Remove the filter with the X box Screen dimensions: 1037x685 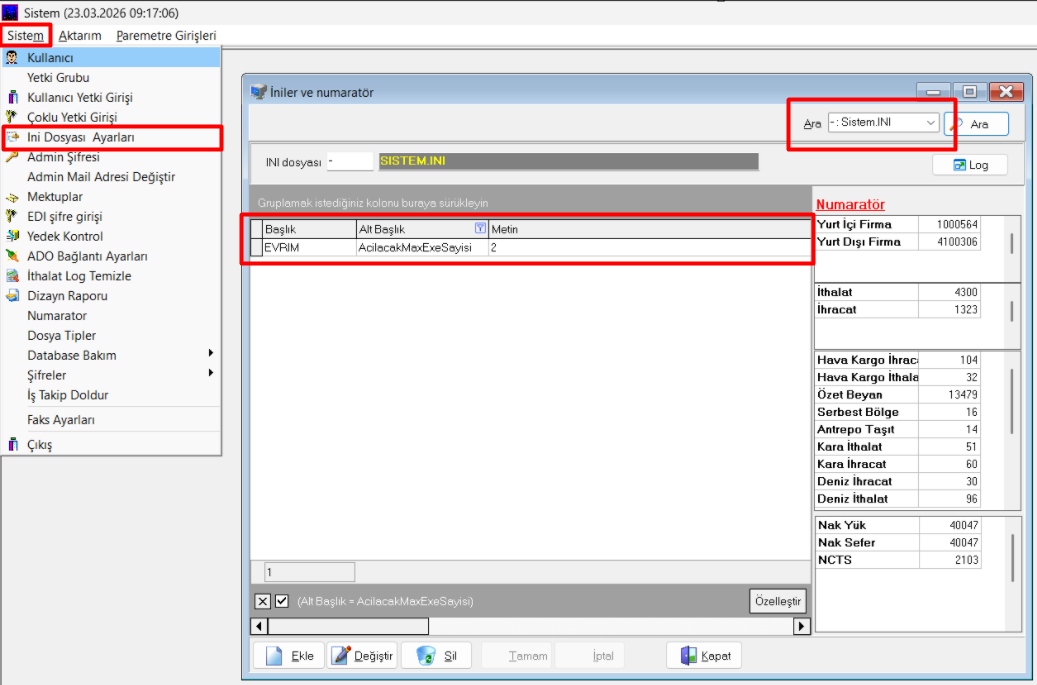click(x=262, y=601)
